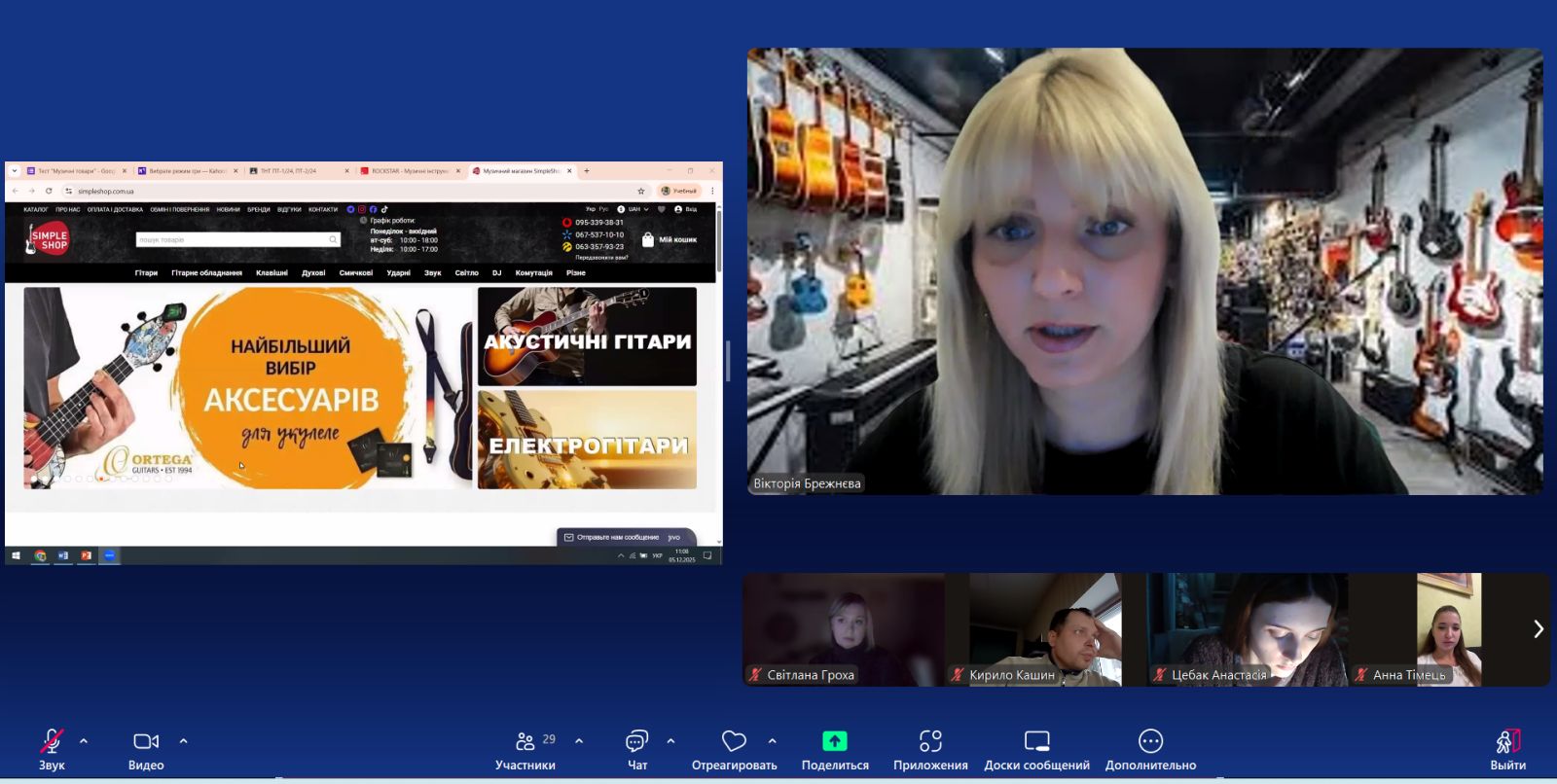Open Доски сообщений whiteboards

[x=1036, y=742]
